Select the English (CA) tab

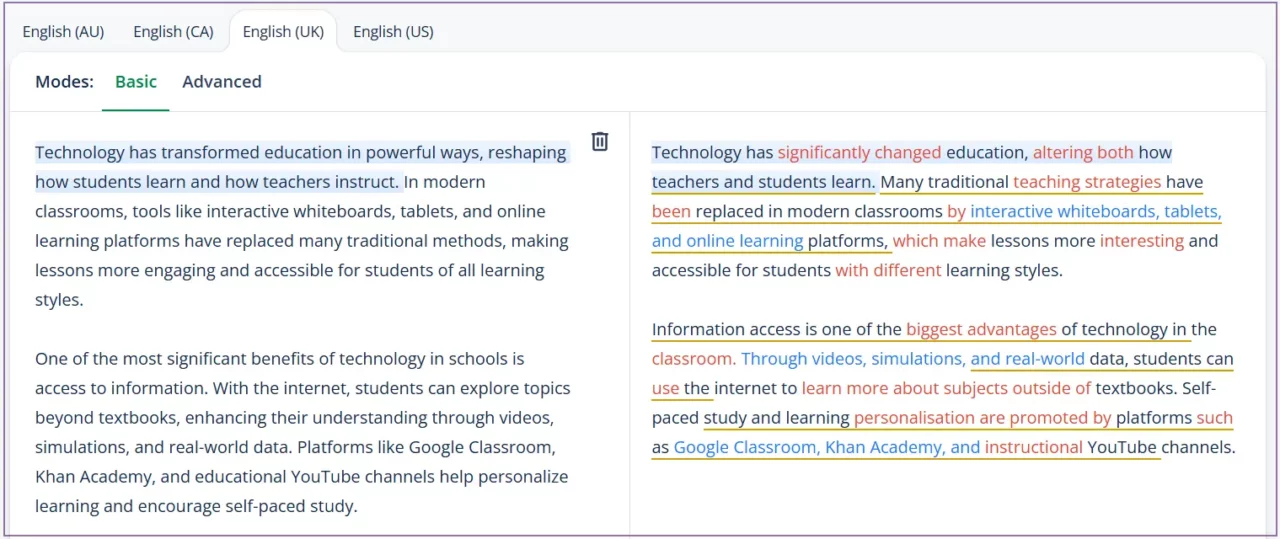tap(173, 31)
